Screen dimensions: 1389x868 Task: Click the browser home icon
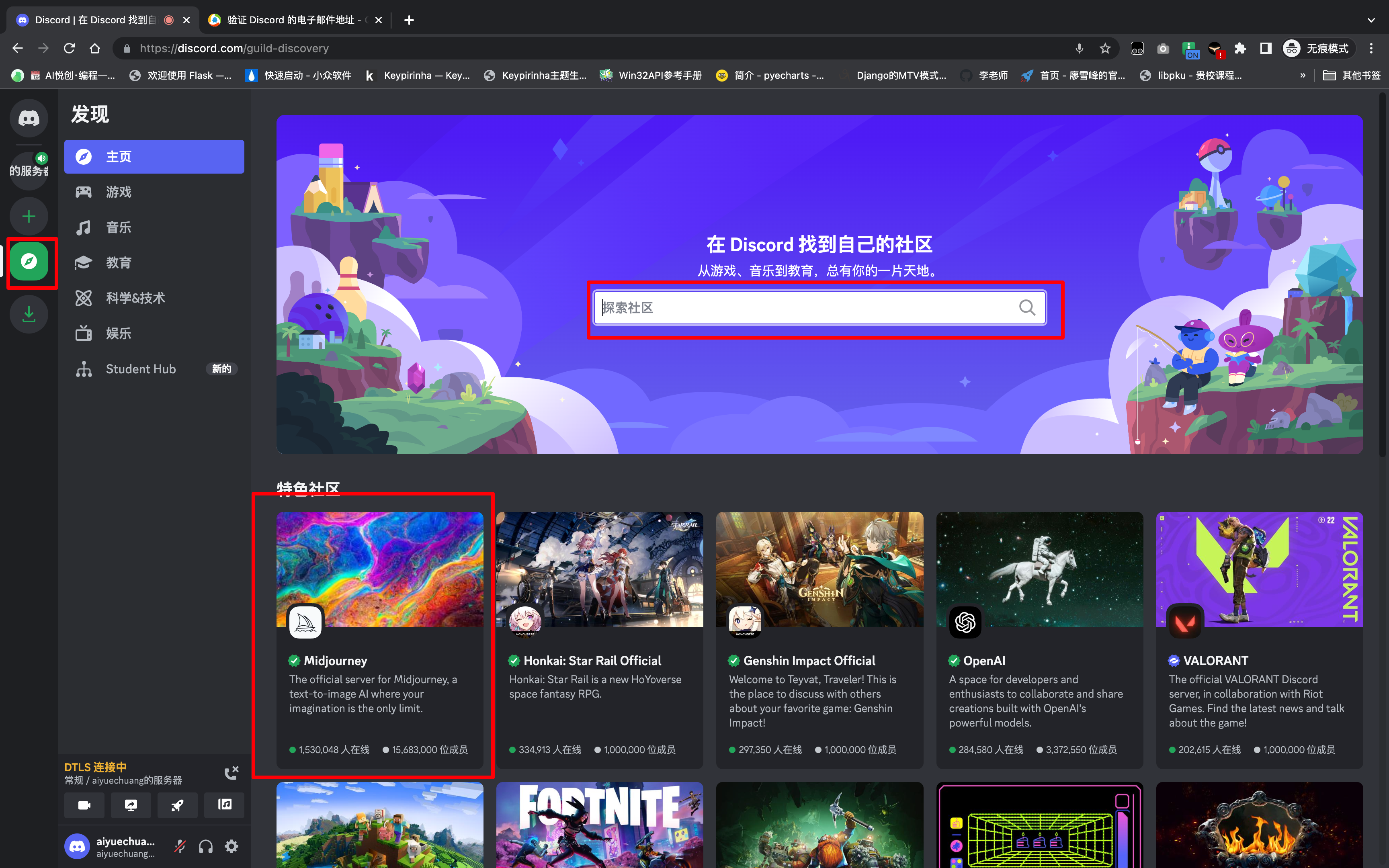pyautogui.click(x=95, y=48)
